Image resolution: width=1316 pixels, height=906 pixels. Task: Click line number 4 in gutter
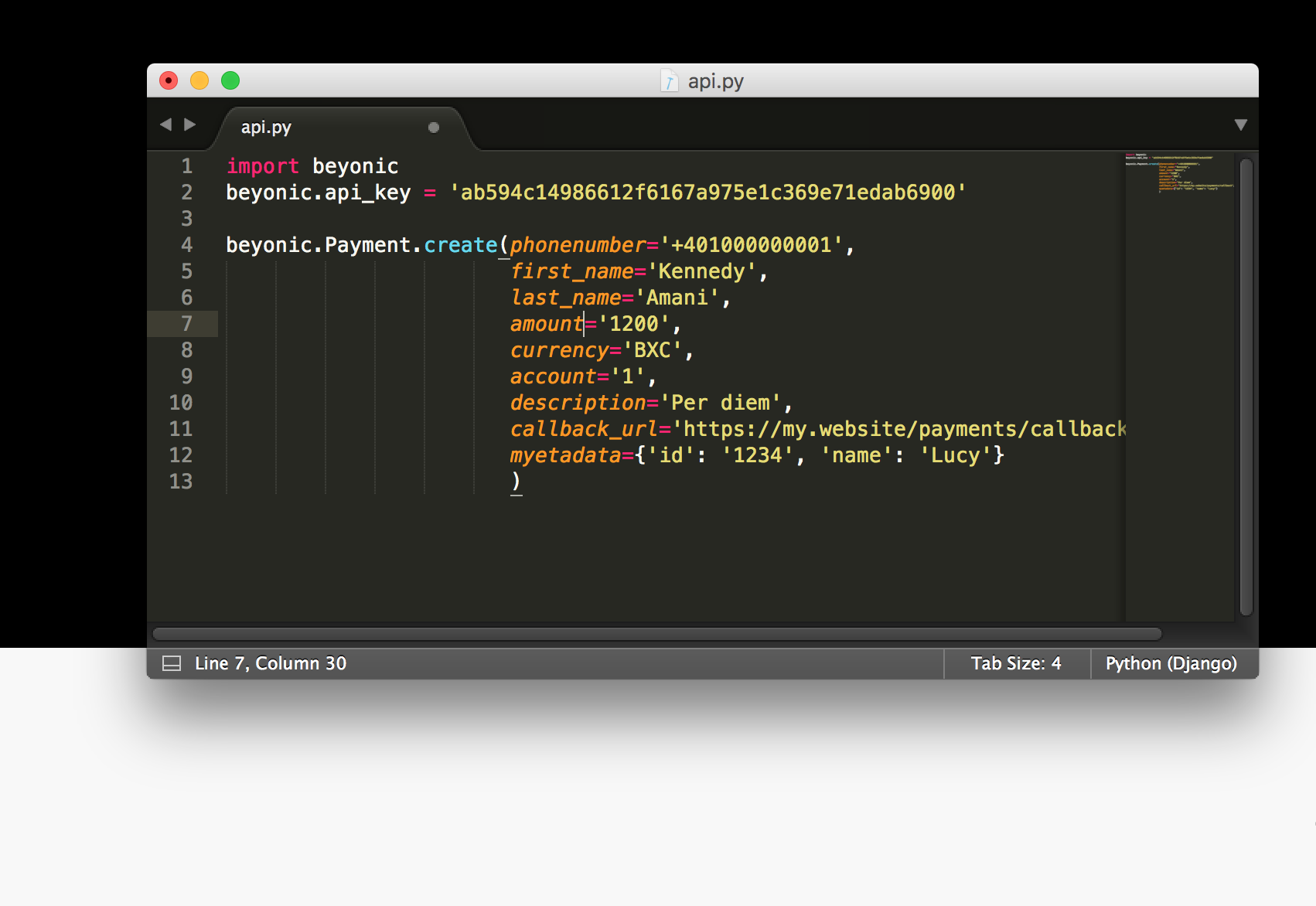point(186,245)
